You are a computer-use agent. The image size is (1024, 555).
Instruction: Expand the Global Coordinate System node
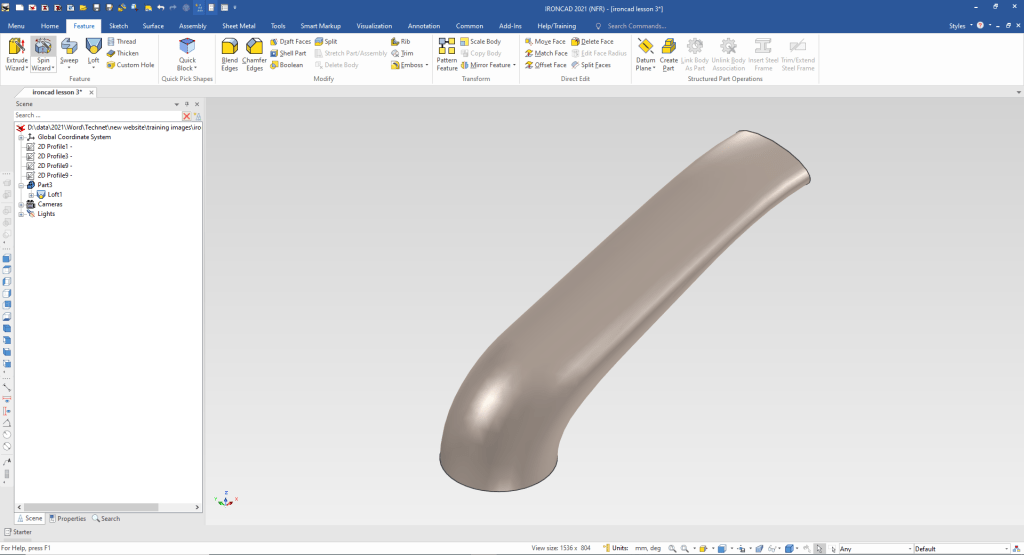pyautogui.click(x=20, y=137)
